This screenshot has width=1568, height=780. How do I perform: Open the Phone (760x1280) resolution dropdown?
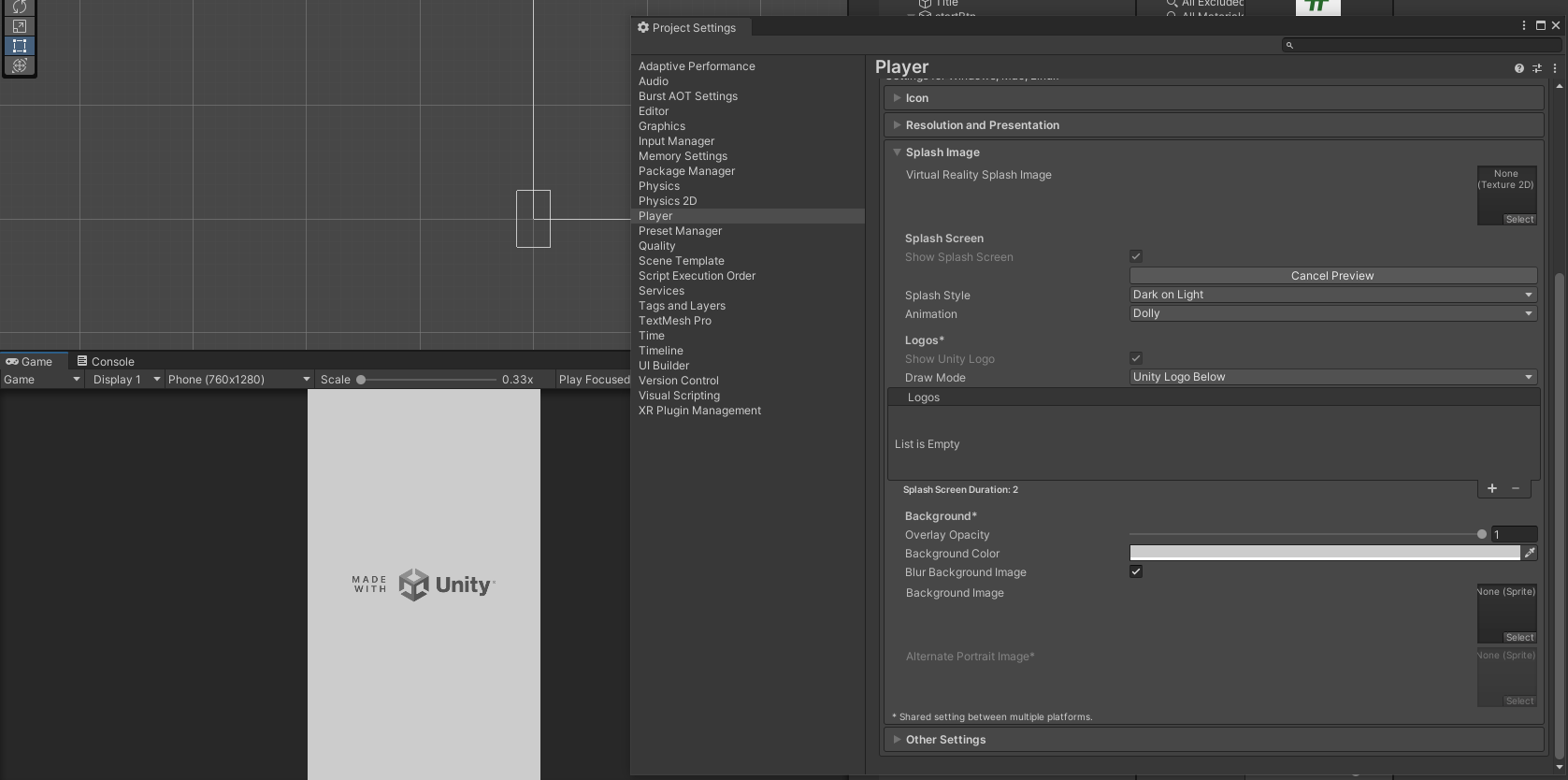[238, 380]
